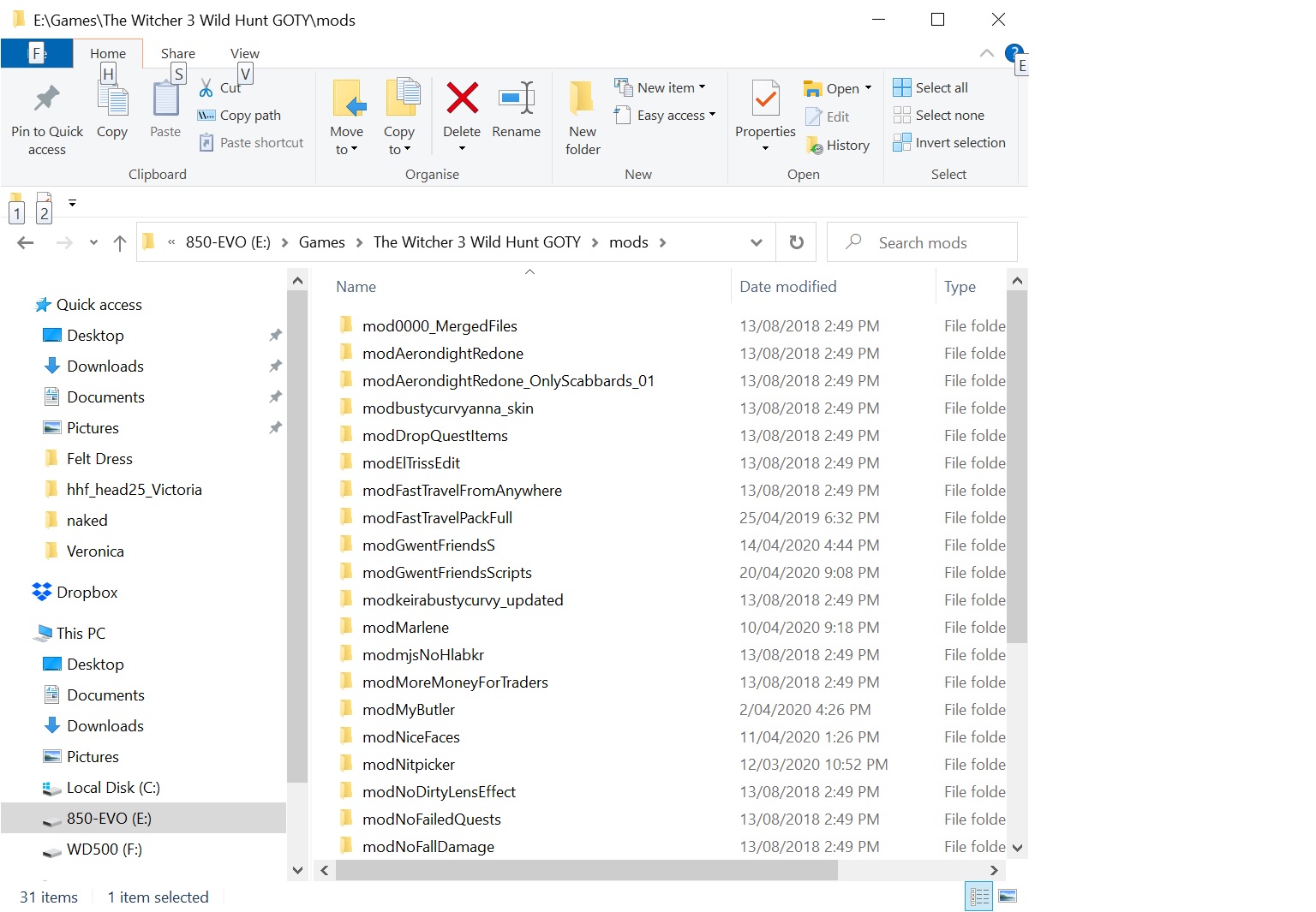Click the 850-EVO (E:) breadcrumb

coord(228,242)
